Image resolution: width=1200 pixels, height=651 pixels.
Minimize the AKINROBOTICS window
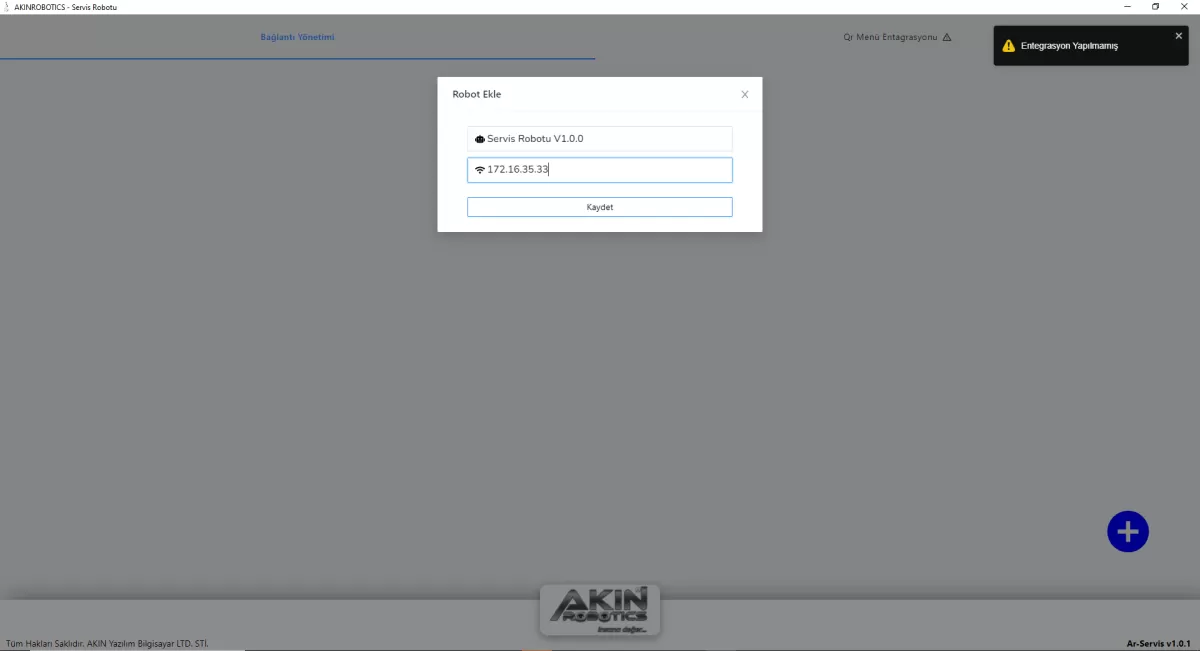pos(1126,7)
